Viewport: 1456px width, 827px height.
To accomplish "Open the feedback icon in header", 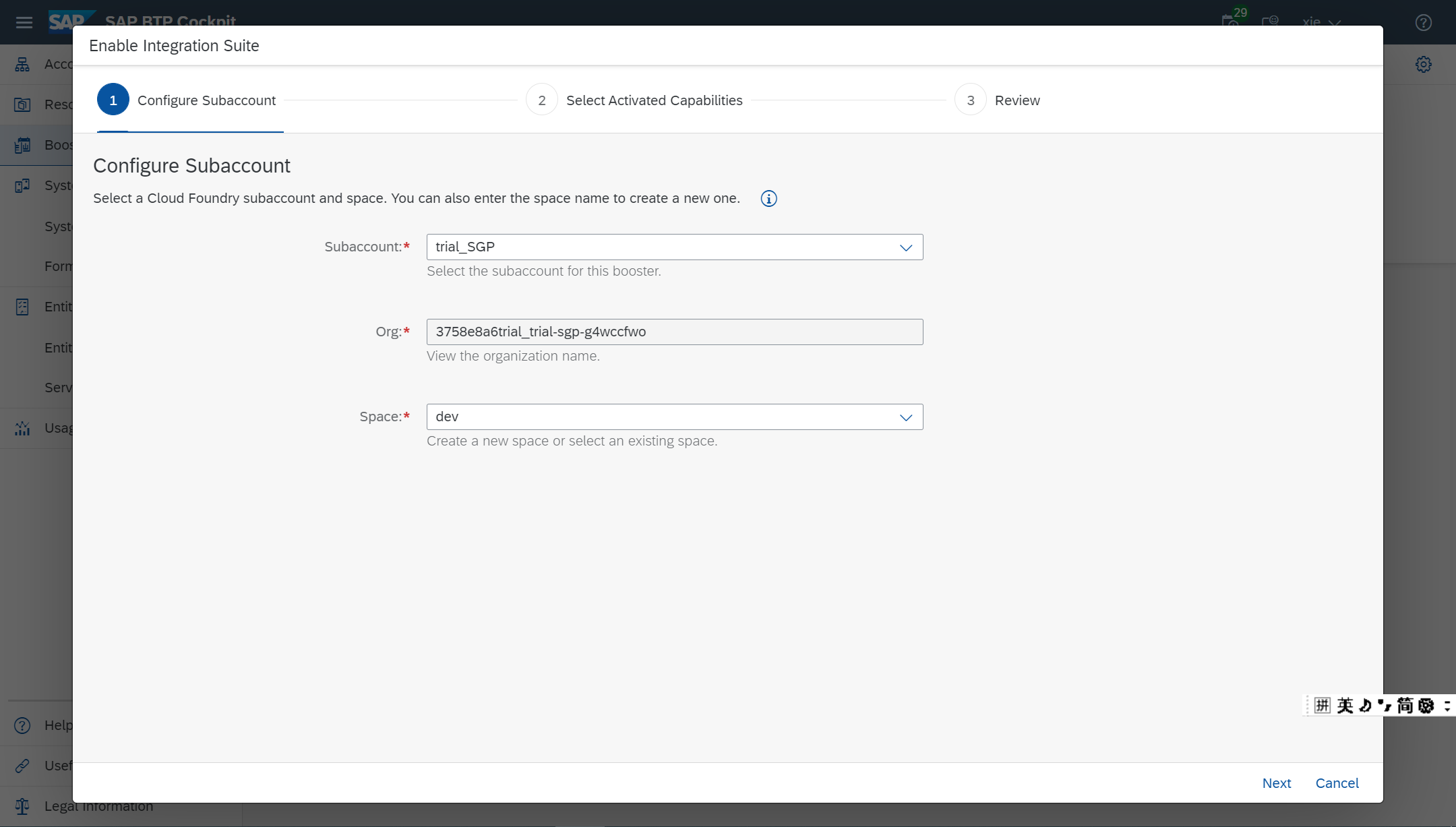I will tap(1270, 21).
